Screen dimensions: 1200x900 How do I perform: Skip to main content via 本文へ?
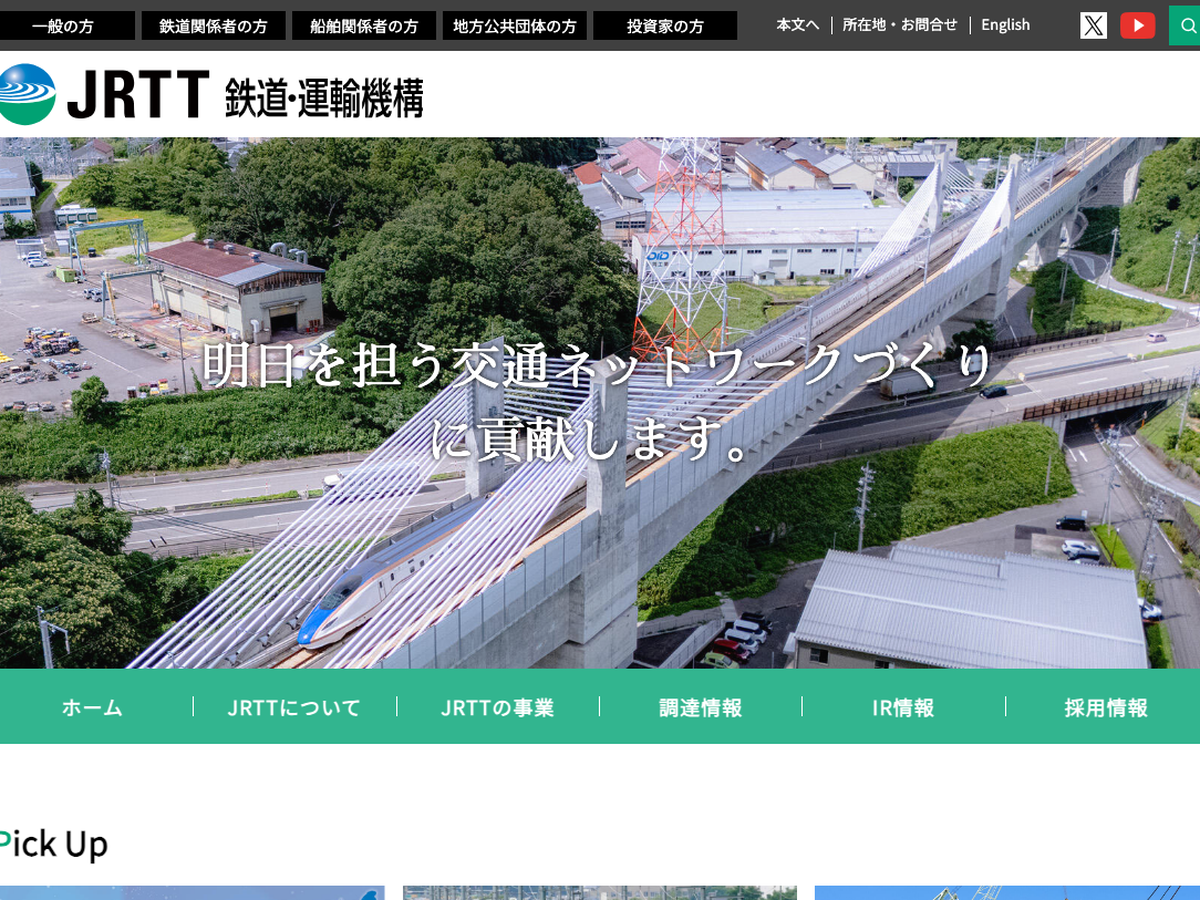pyautogui.click(x=797, y=25)
